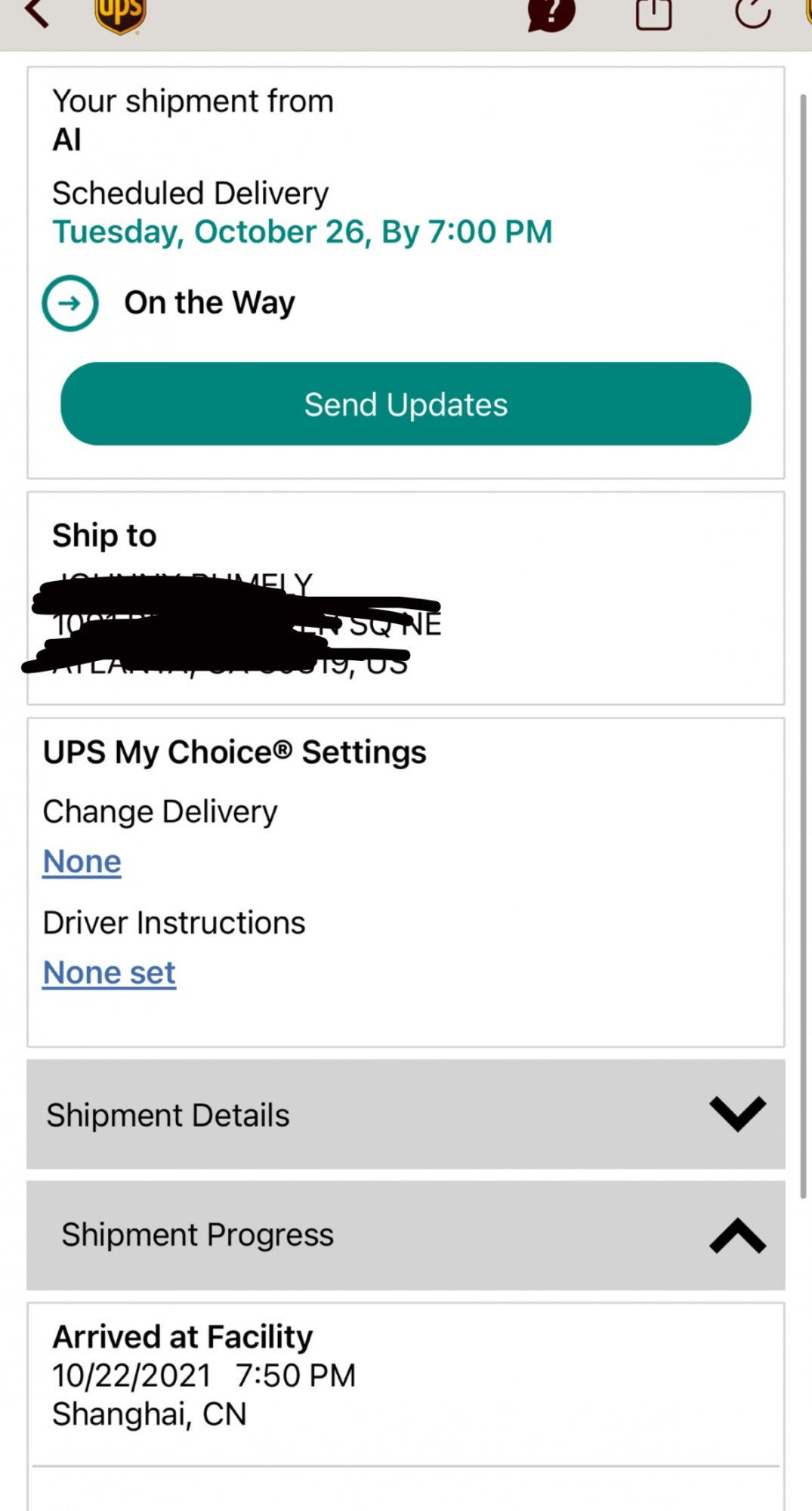Click the Shipment Progress up chevron
Screen dimensions: 812x1511
[738, 1235]
